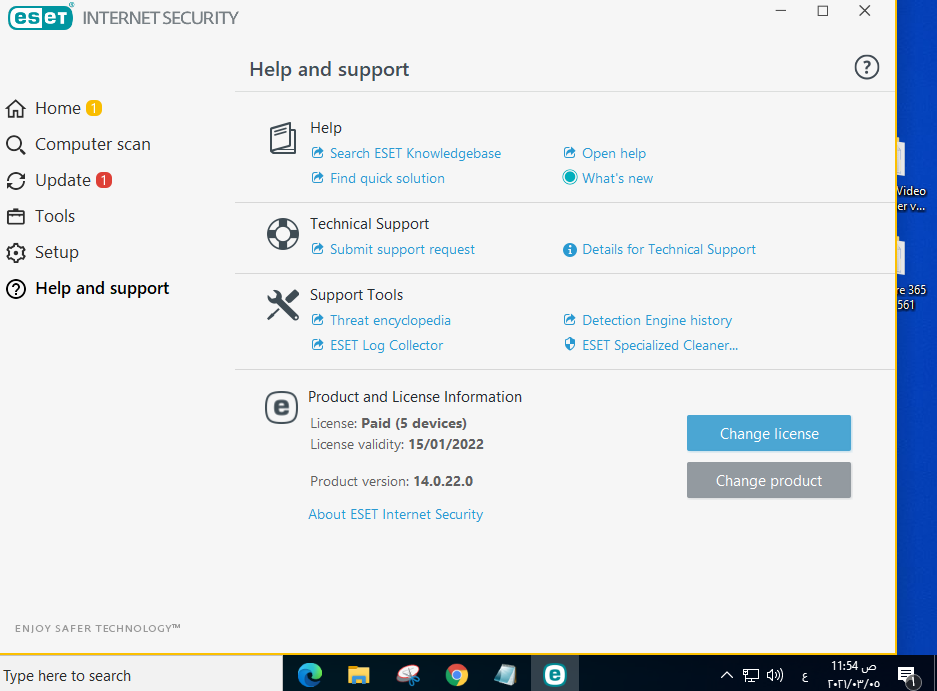
Task: Click the yellow Home notification badge
Action: (x=94, y=108)
